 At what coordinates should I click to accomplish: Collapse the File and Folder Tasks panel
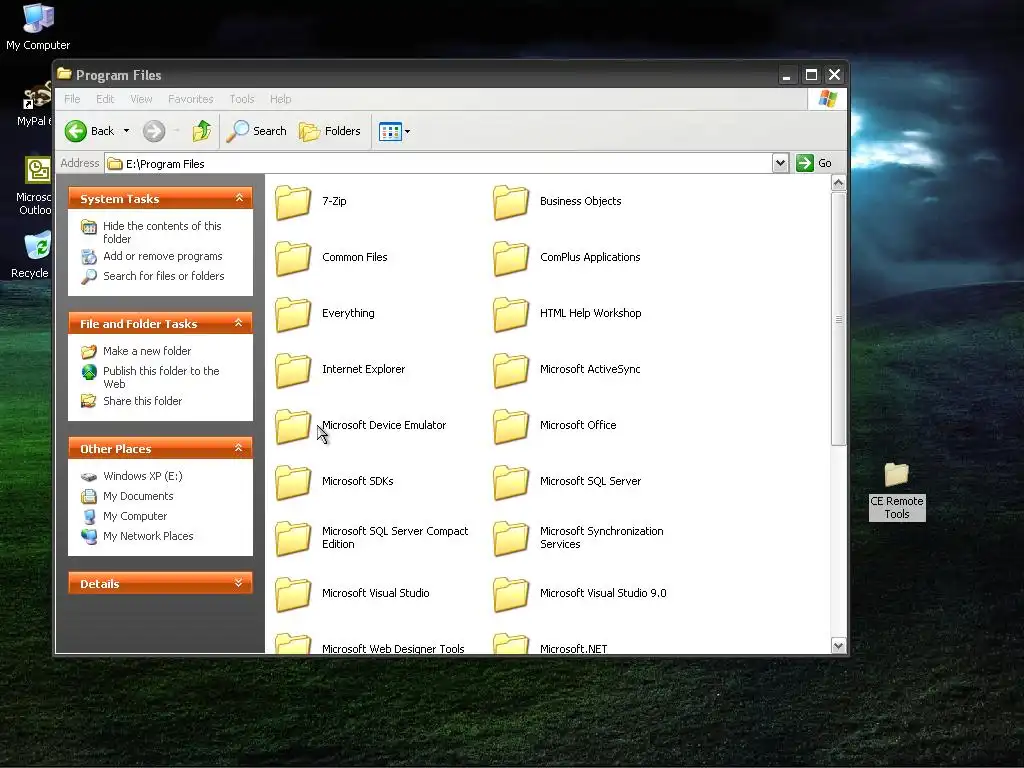coord(239,323)
